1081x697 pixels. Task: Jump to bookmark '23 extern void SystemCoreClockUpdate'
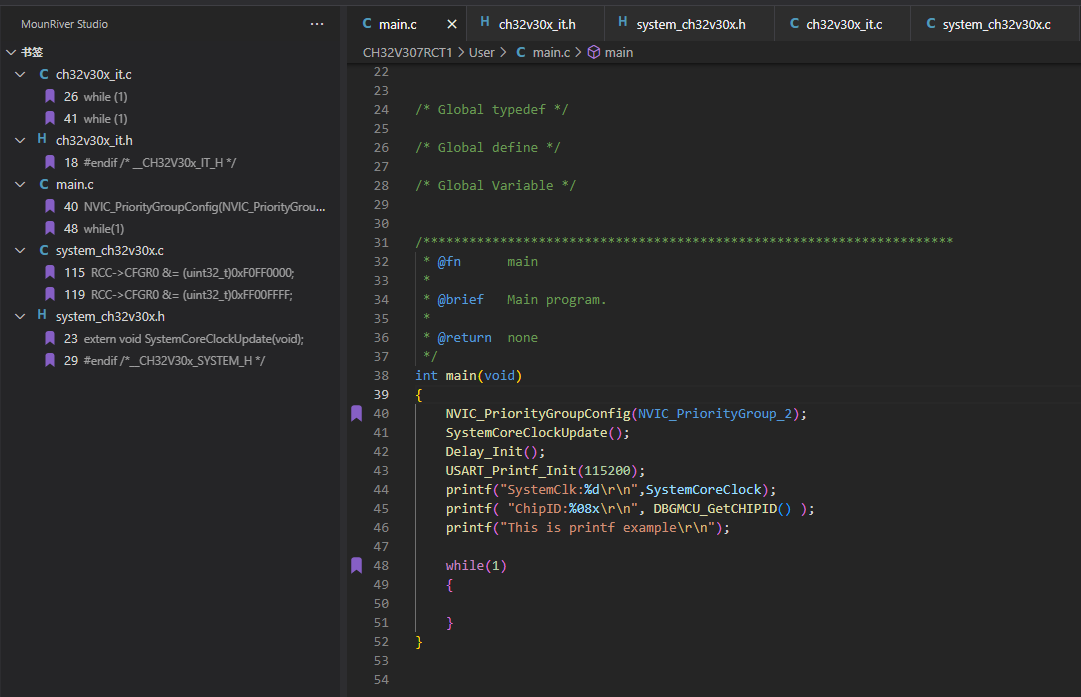(170, 339)
